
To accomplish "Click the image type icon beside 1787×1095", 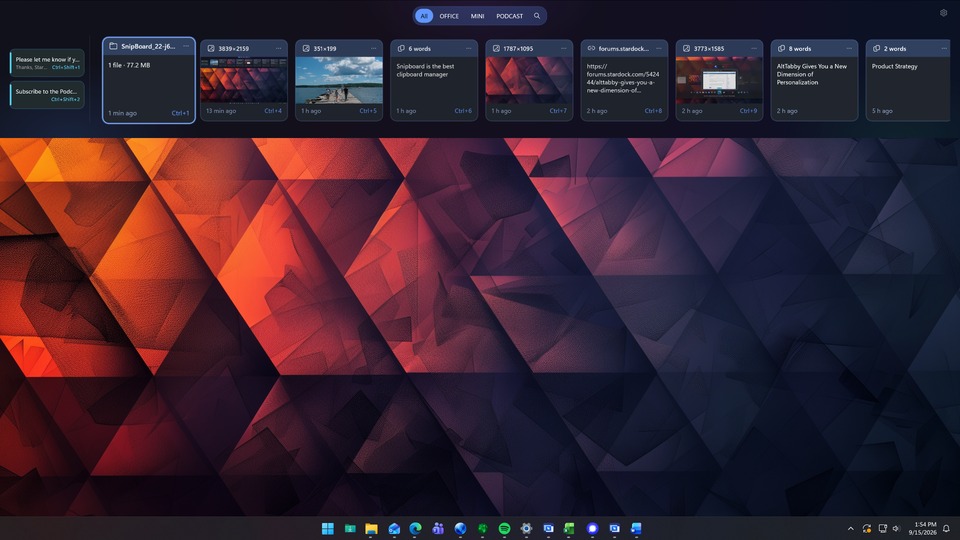I will coord(496,48).
